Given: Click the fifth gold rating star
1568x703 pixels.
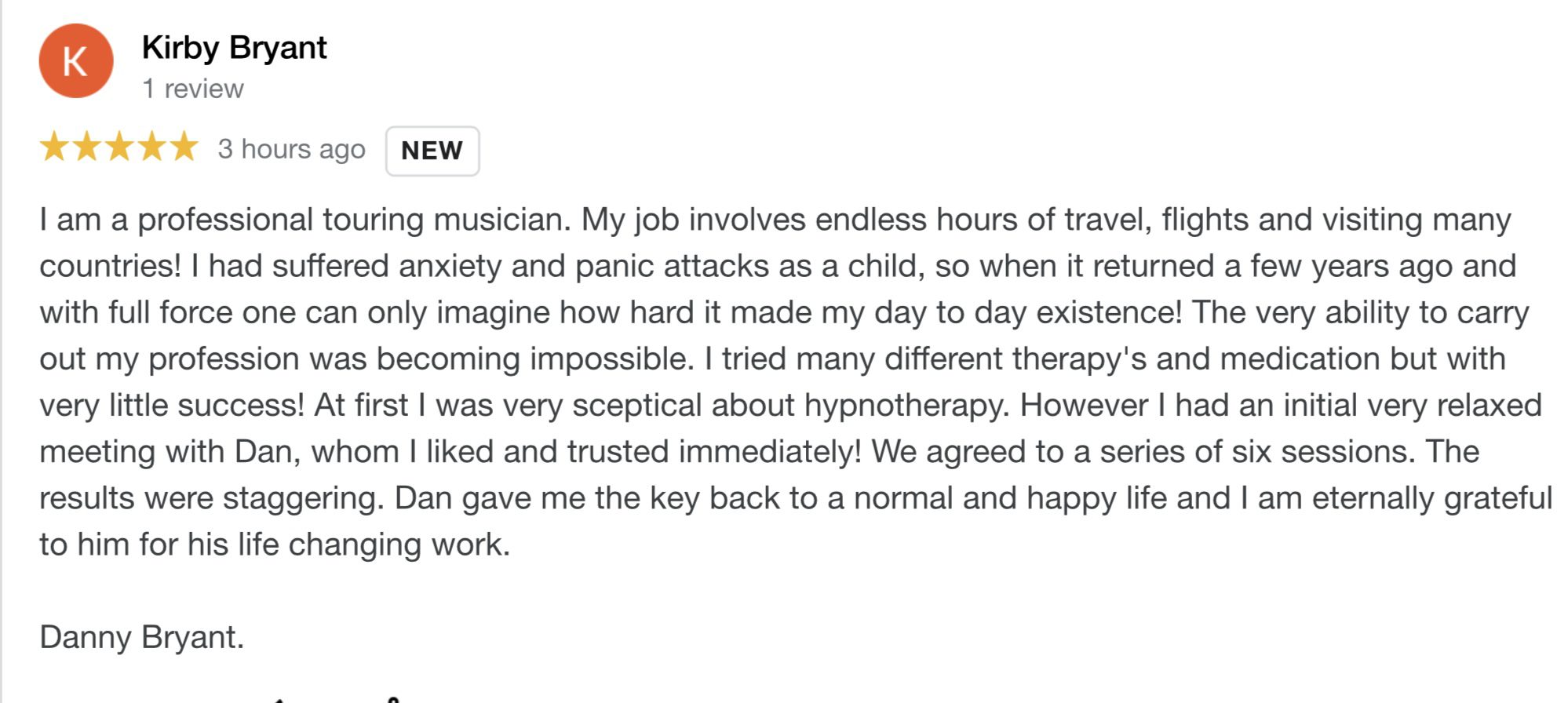Looking at the screenshot, I should point(184,147).
